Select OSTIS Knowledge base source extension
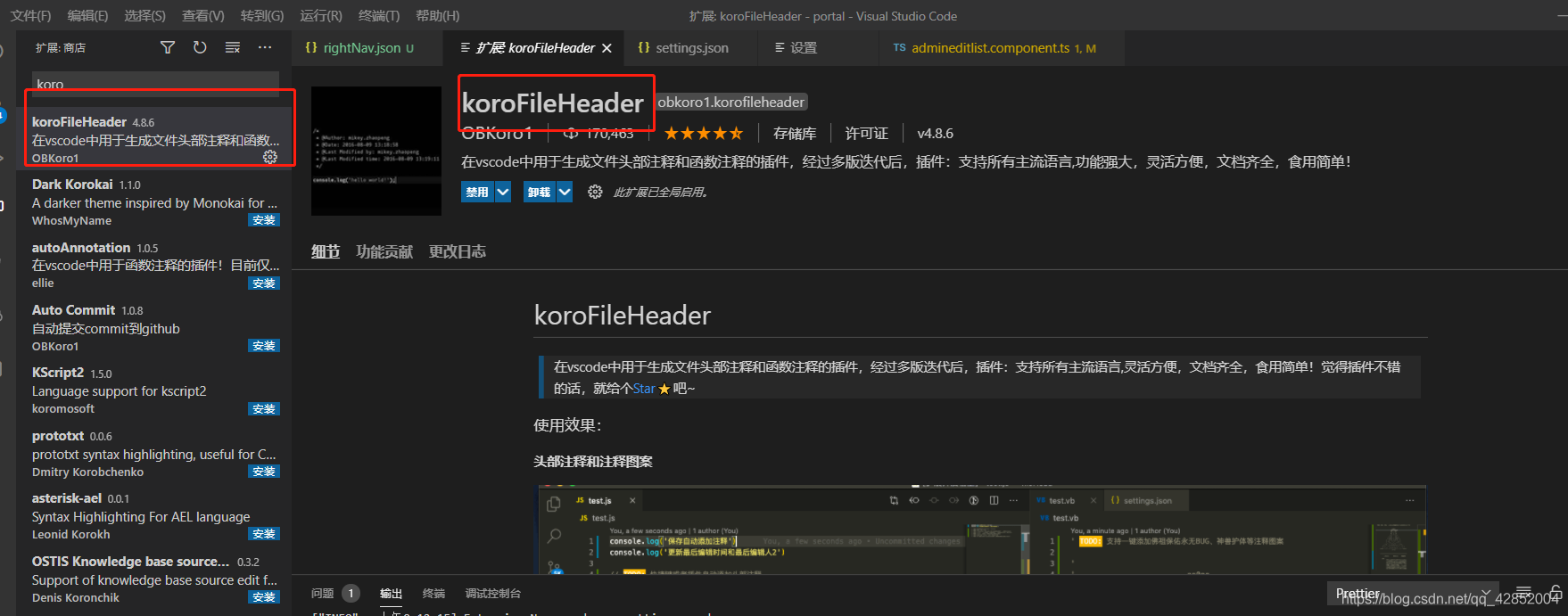The image size is (1568, 616). point(155,579)
